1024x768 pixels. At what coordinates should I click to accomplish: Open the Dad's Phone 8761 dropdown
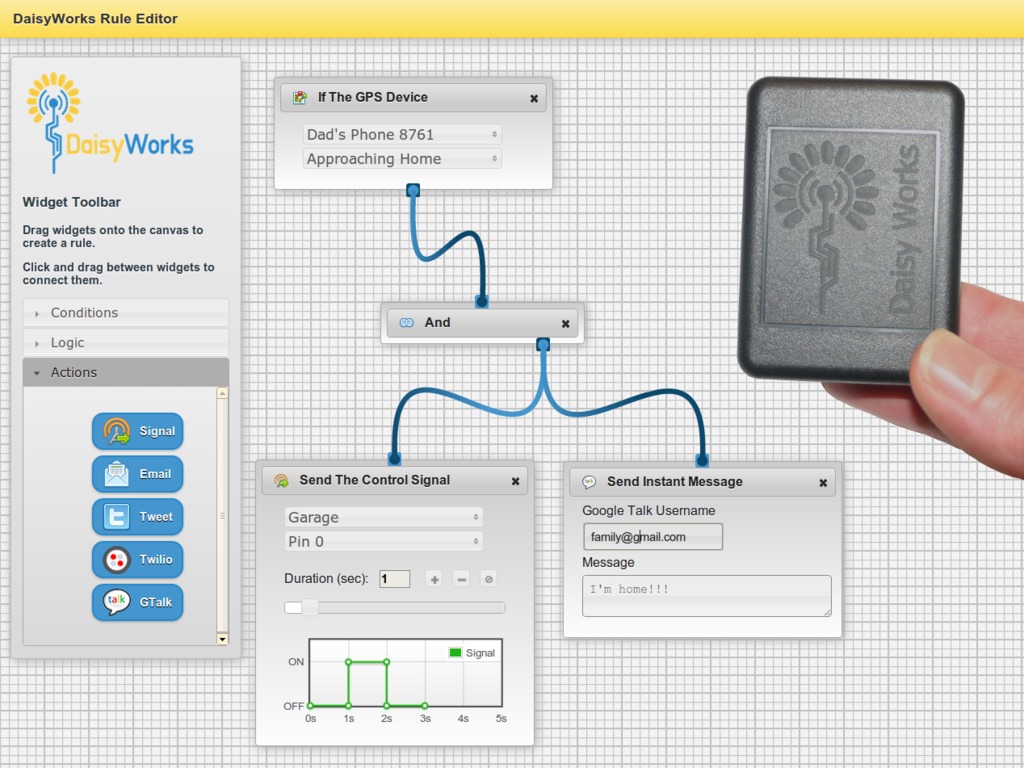pyautogui.click(x=402, y=135)
